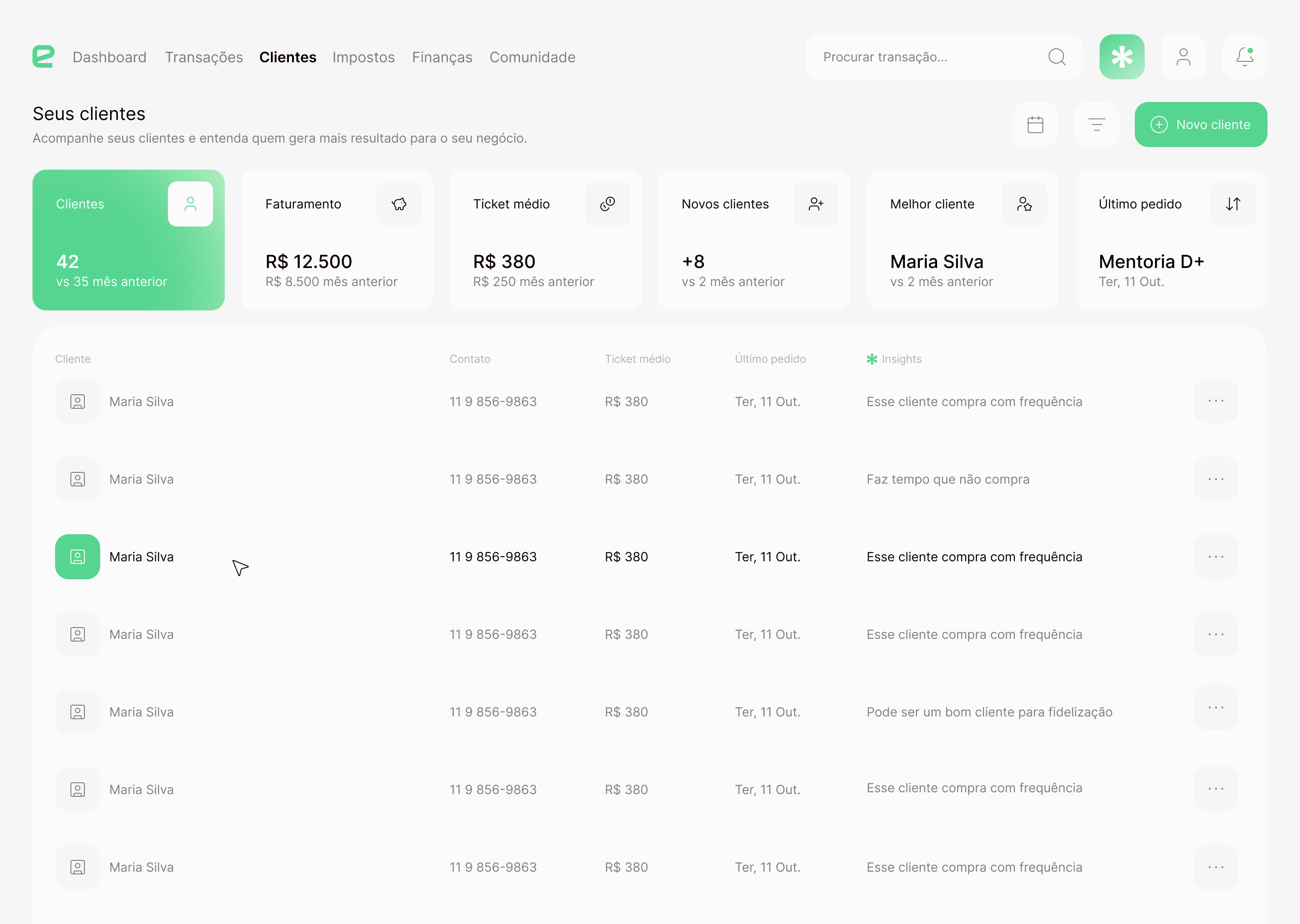Image resolution: width=1300 pixels, height=924 pixels.
Task: Click avatar icon in 'Faz tempo que não compra' row
Action: coord(77,479)
